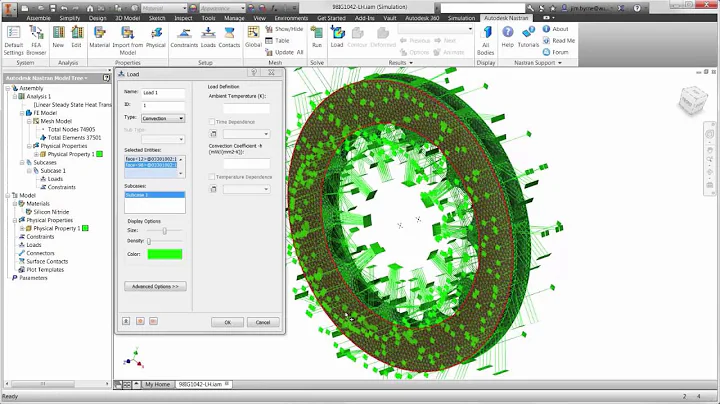The width and height of the screenshot is (720, 404).
Task: Collapse the FE Model node
Action: tap(22, 113)
